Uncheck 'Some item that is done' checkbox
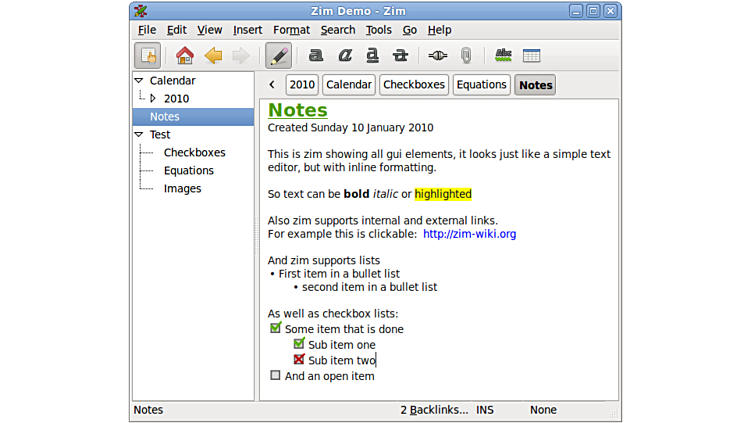Image resolution: width=752 pixels, height=423 pixels. (276, 328)
